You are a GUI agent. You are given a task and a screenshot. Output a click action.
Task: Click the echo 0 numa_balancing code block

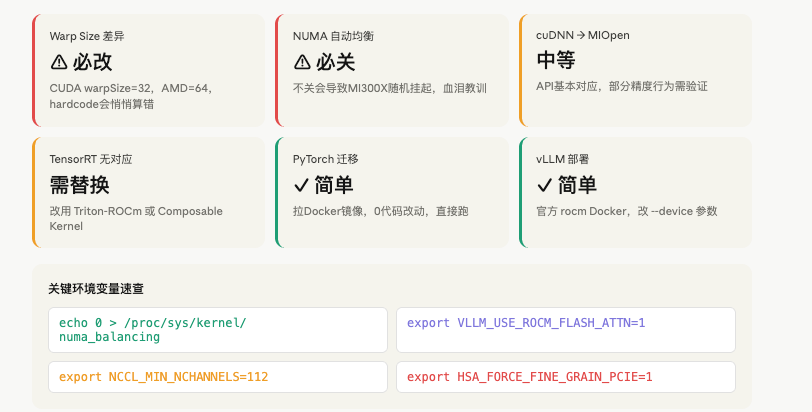tap(218, 330)
